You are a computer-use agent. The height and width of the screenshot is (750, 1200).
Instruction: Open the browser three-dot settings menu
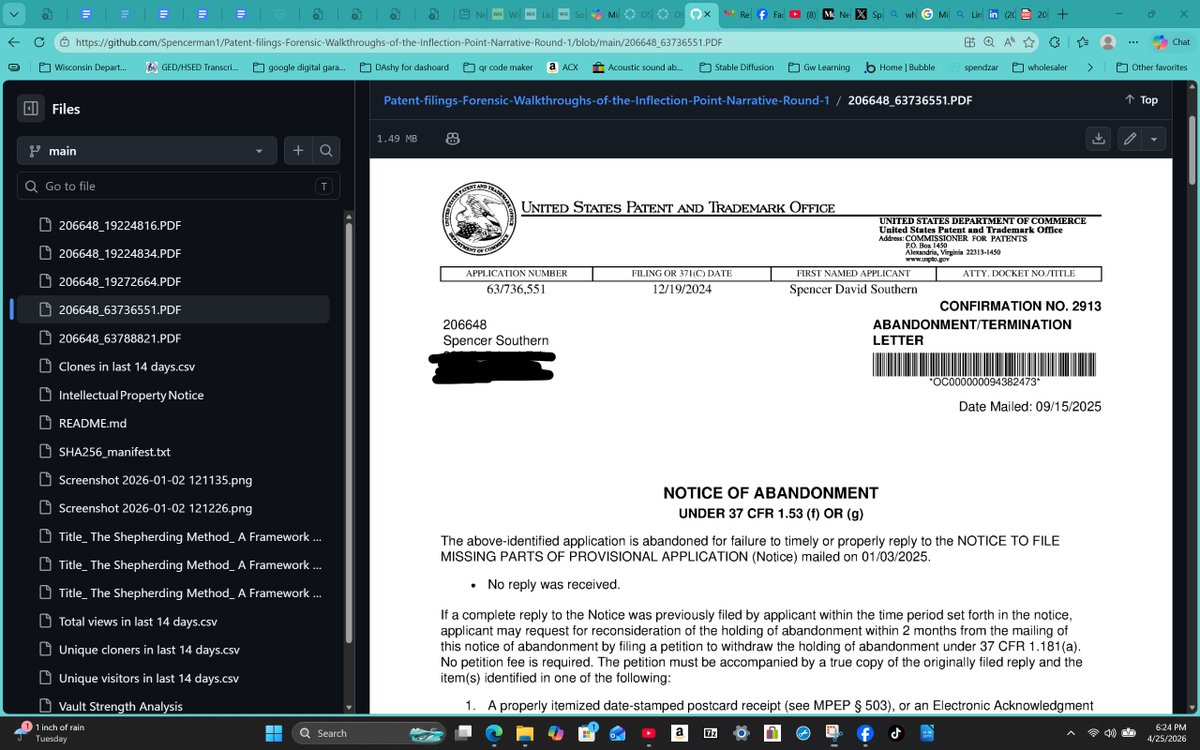pyautogui.click(x=1134, y=43)
